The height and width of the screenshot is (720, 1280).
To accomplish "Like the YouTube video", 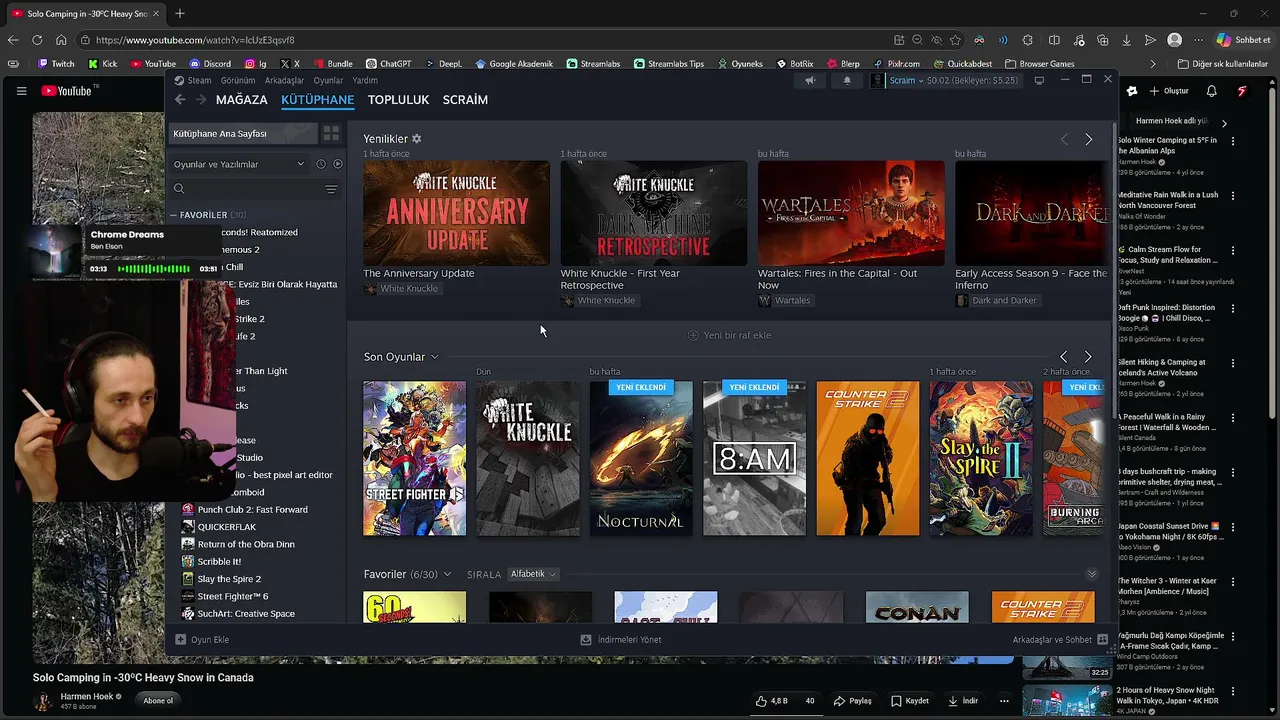I will click(x=772, y=701).
